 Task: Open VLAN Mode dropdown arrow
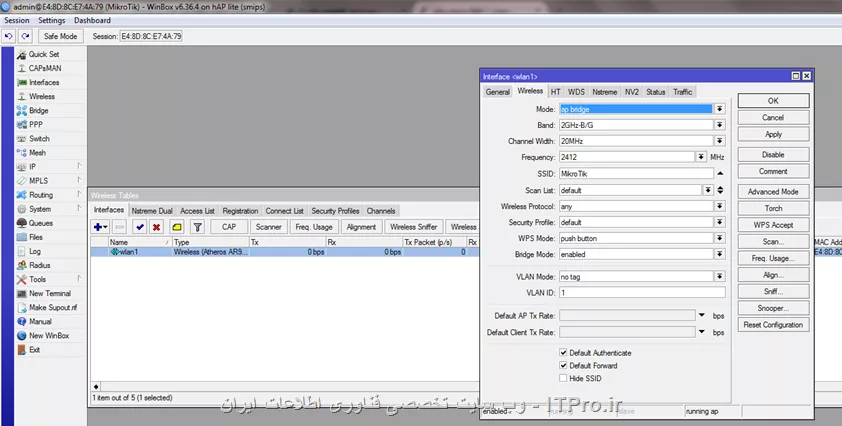point(720,277)
